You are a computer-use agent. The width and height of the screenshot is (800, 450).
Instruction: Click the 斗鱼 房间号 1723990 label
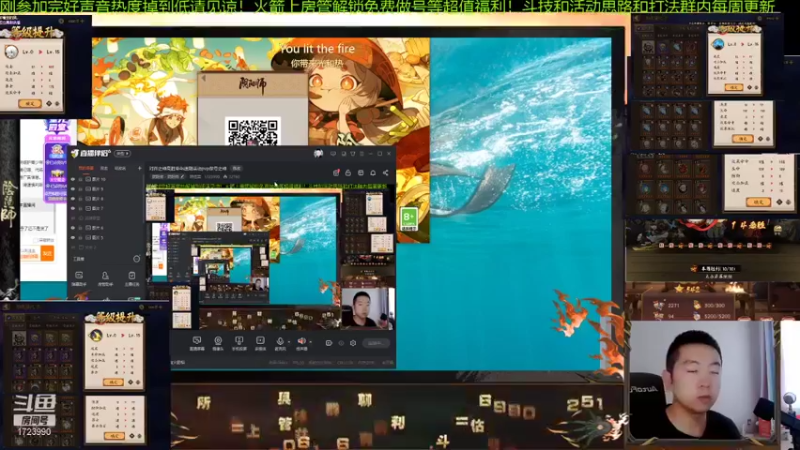click(x=34, y=416)
